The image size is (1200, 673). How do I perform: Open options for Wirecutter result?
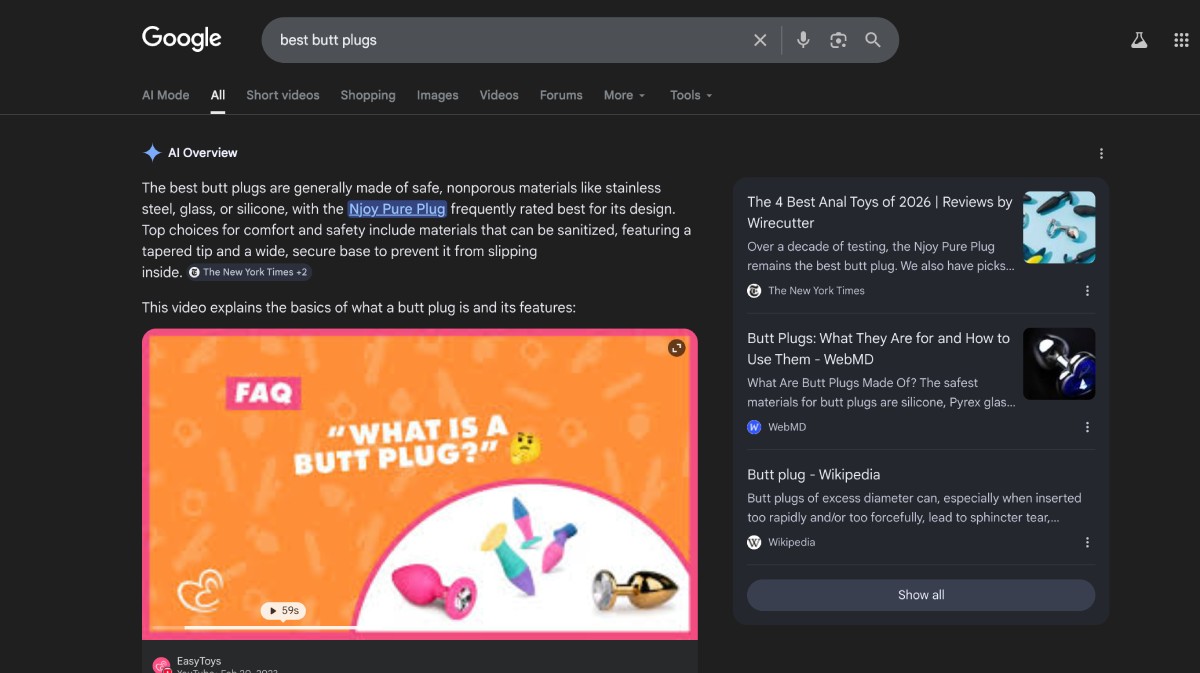click(x=1087, y=291)
